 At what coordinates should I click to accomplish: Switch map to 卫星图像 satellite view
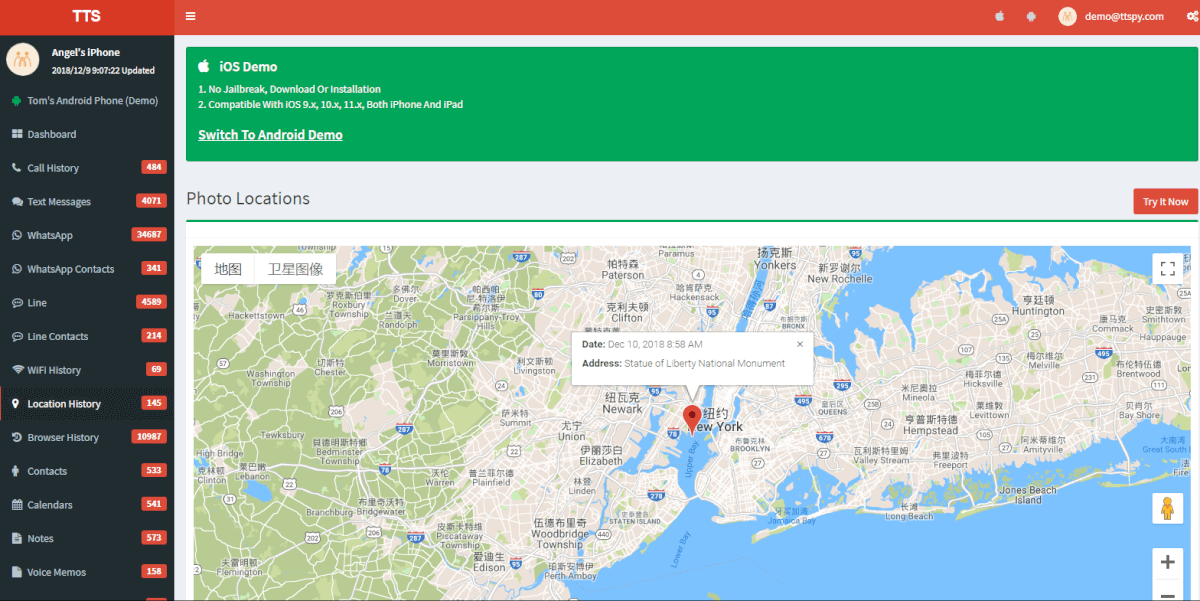[295, 269]
